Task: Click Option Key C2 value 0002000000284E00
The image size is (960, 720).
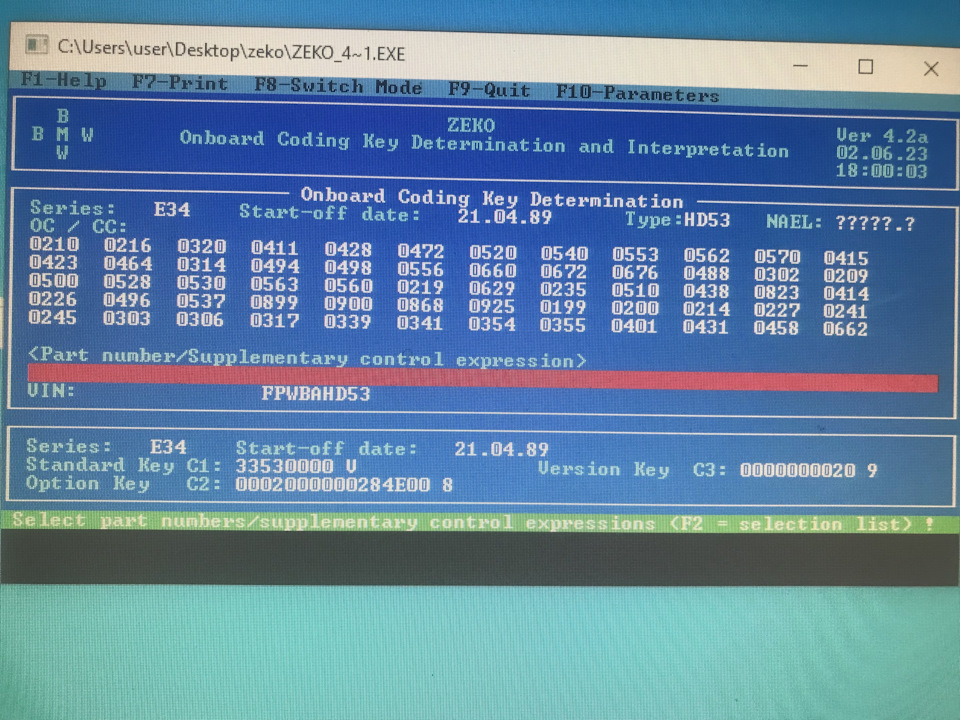Action: [333, 485]
